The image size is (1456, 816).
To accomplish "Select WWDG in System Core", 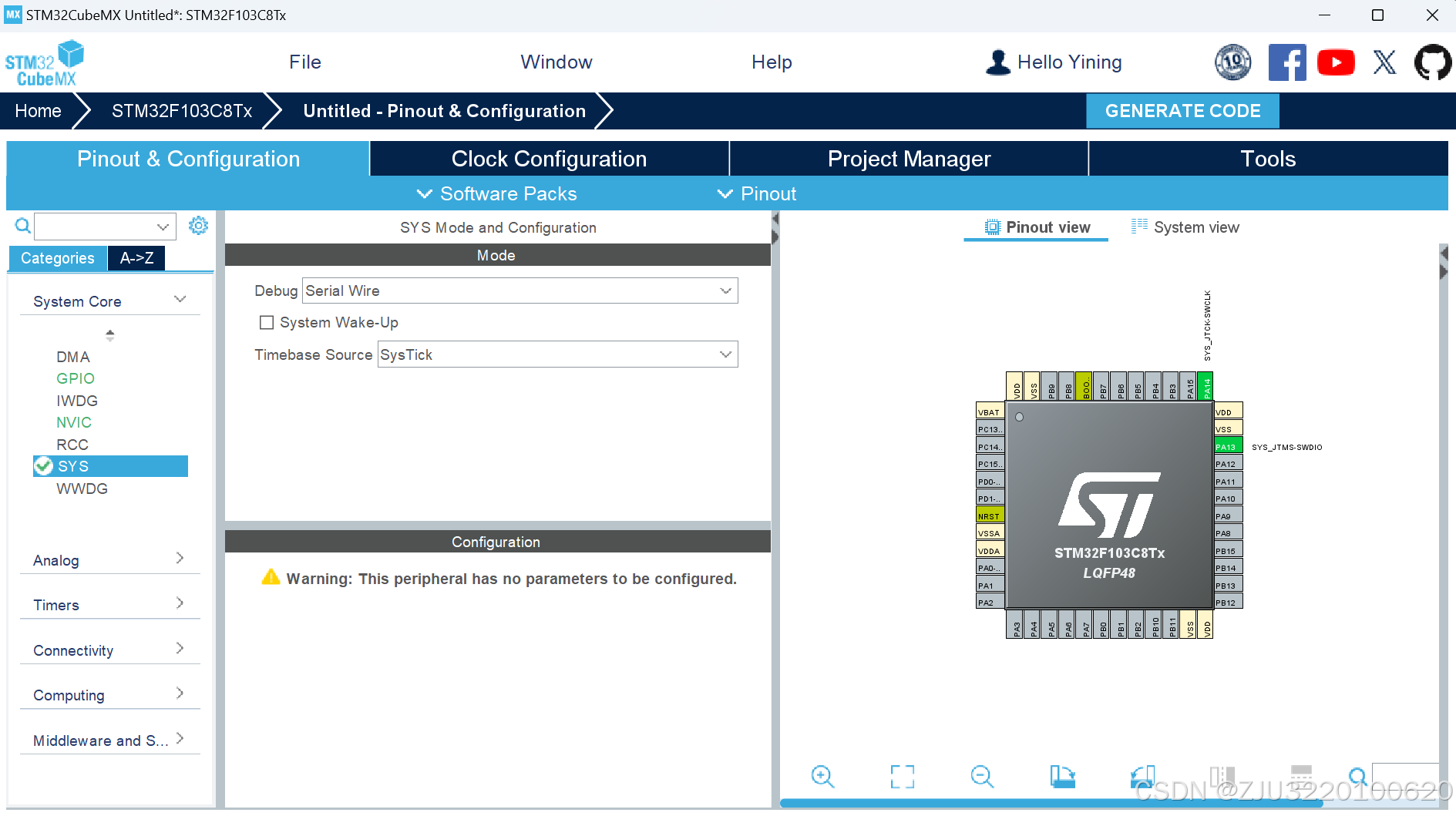I will point(82,489).
